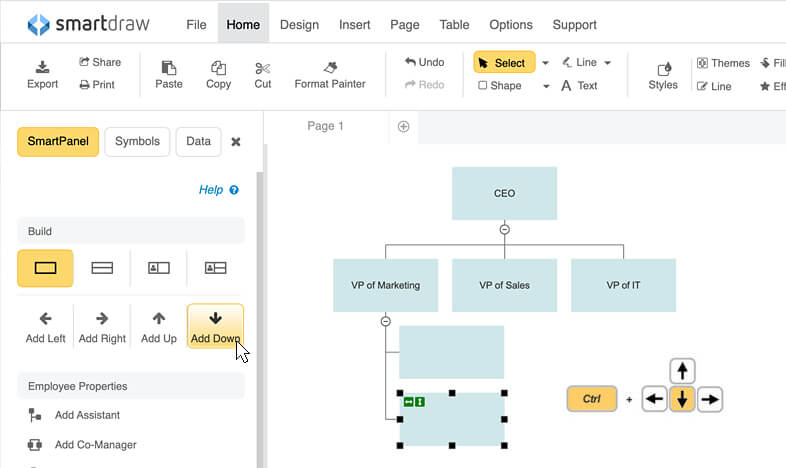The image size is (786, 468).
Task: Click Add Left
Action: pyautogui.click(x=46, y=327)
